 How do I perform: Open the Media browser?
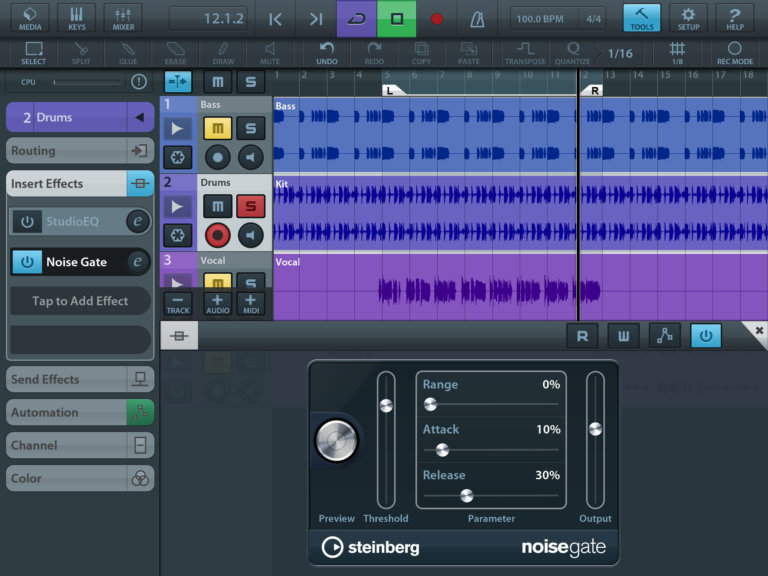(x=30, y=18)
